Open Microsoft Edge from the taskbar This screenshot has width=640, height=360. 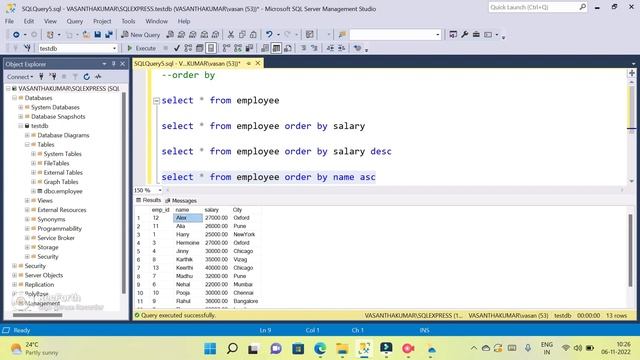pos(320,348)
